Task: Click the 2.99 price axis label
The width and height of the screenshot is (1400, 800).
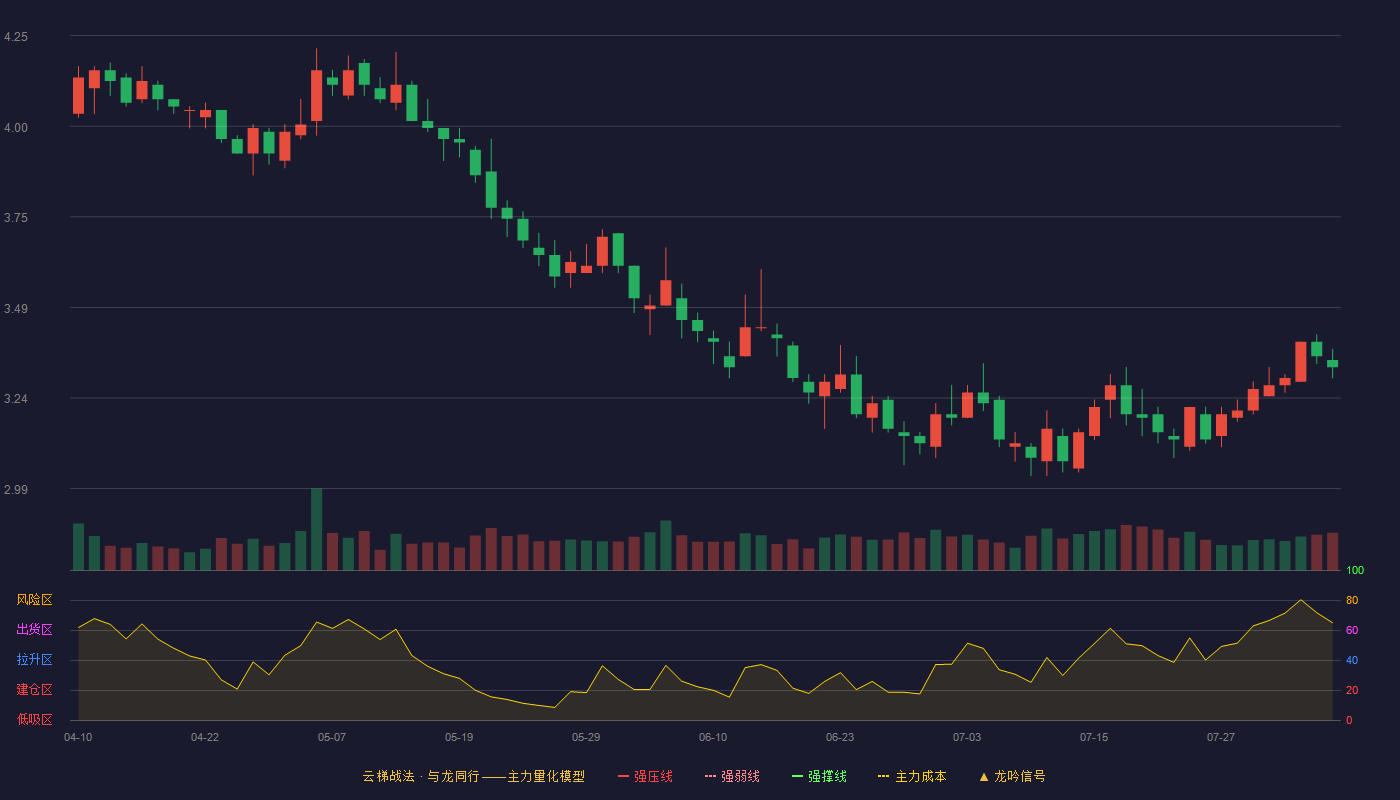Action: pyautogui.click(x=16, y=490)
